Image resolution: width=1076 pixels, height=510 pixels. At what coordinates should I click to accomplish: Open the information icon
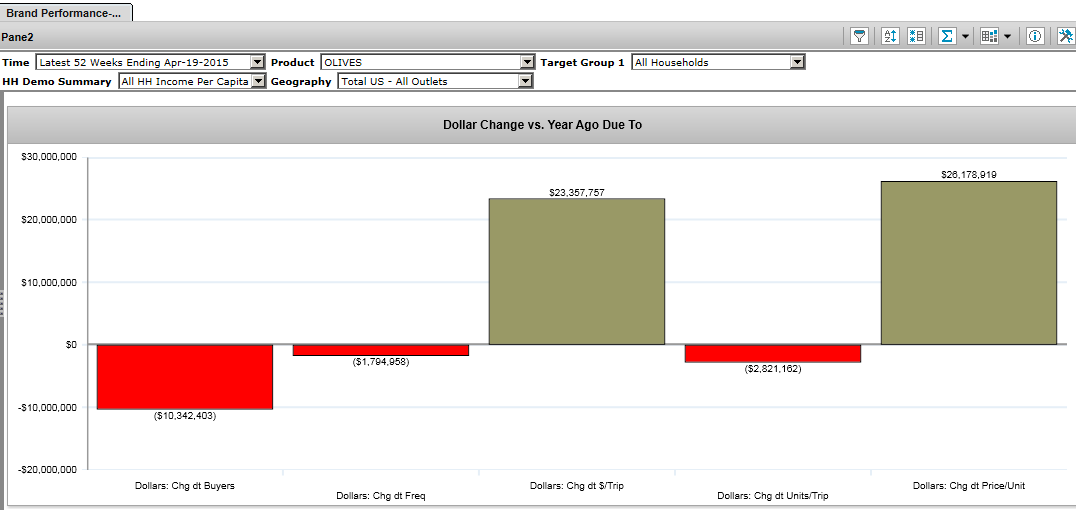pyautogui.click(x=1035, y=36)
